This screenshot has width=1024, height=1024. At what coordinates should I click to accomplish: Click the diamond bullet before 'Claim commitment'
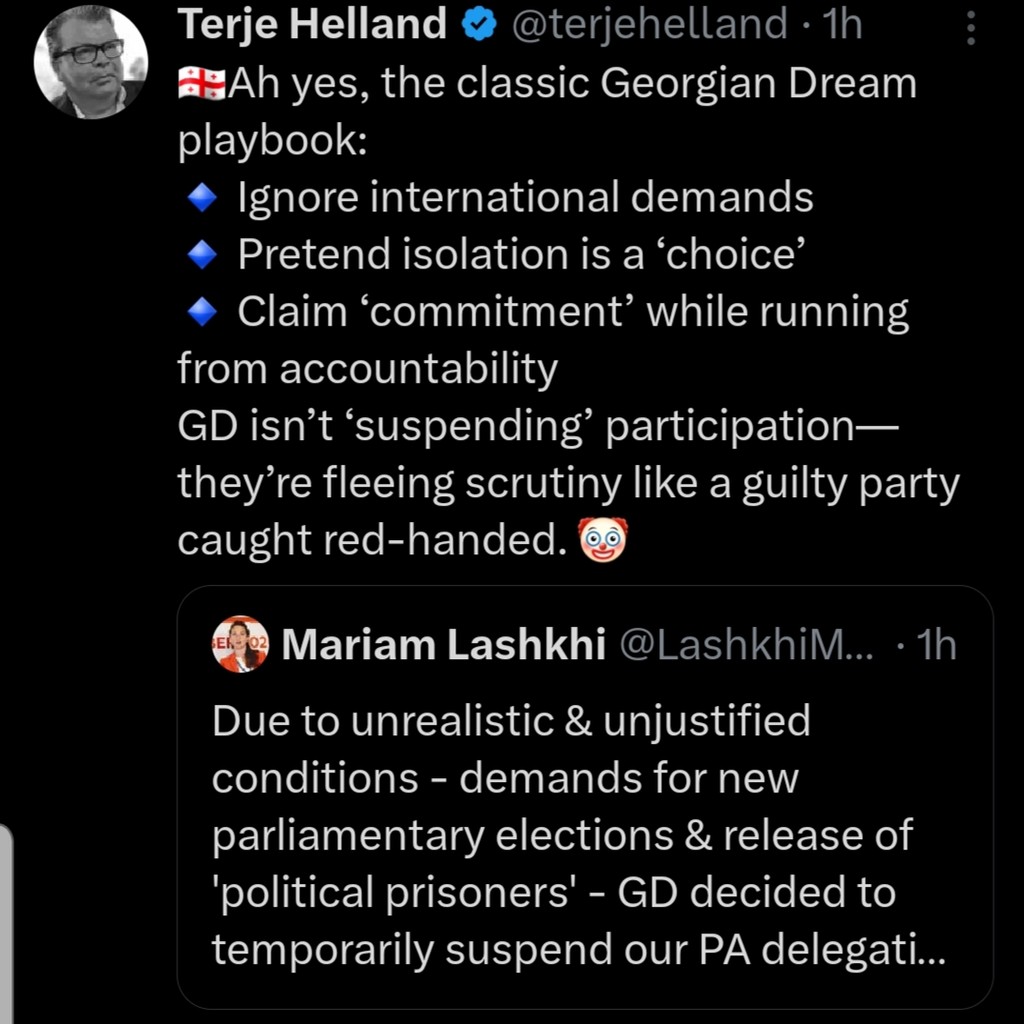coord(202,313)
